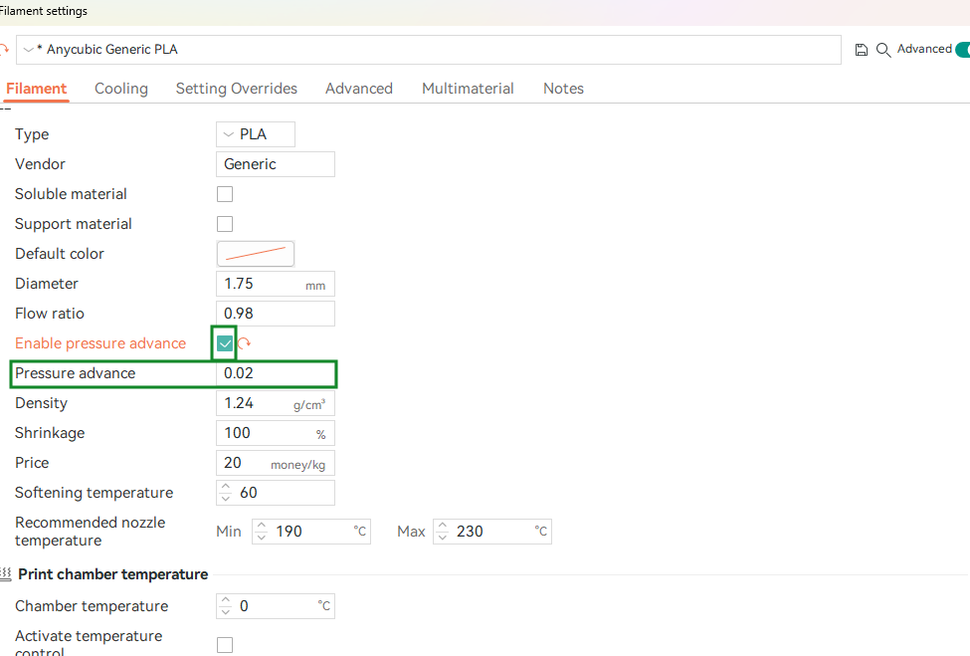970x656 pixels.
Task: Expand the filament Type PLA dropdown
Action: (255, 134)
